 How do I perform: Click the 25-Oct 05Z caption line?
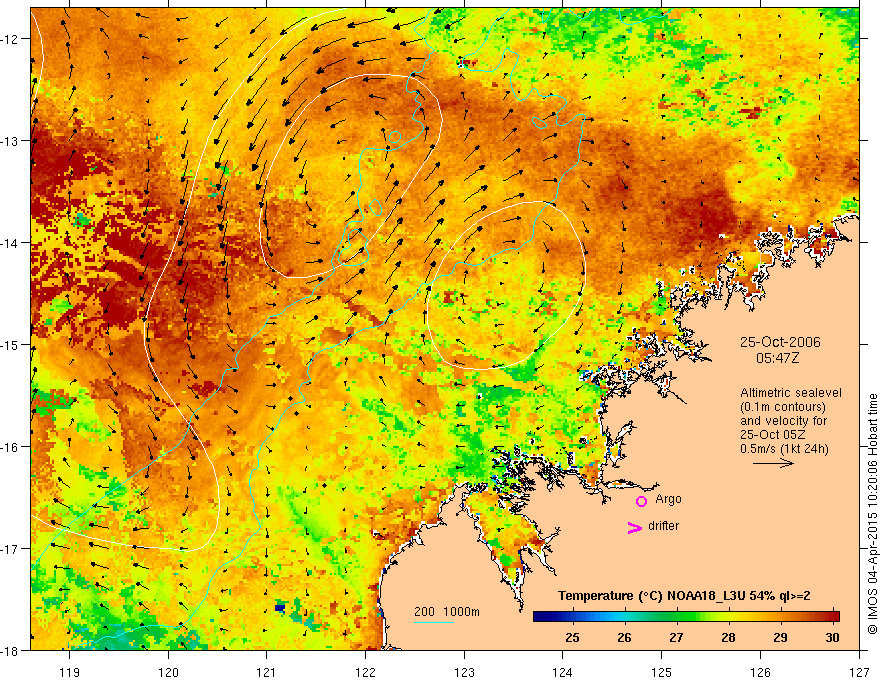(774, 435)
